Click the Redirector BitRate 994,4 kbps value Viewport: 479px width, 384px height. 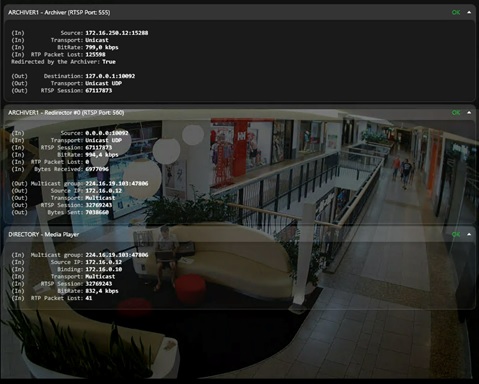click(x=102, y=155)
